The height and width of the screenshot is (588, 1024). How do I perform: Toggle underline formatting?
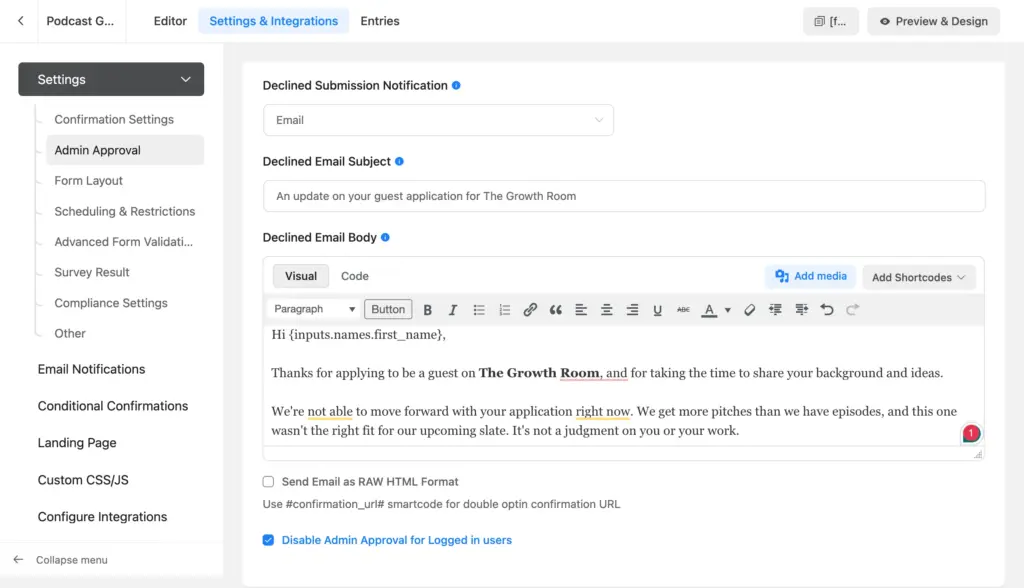click(657, 310)
